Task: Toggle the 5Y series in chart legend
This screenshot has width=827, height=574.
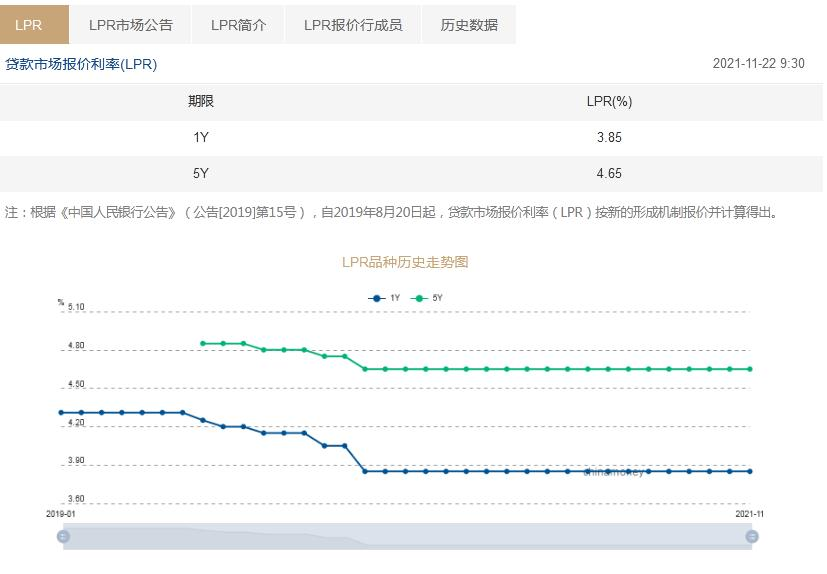Action: (428, 298)
